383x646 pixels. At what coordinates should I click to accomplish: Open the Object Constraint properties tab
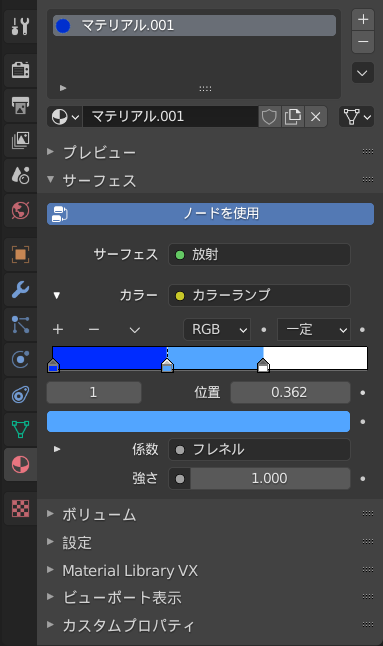pyautogui.click(x=20, y=395)
